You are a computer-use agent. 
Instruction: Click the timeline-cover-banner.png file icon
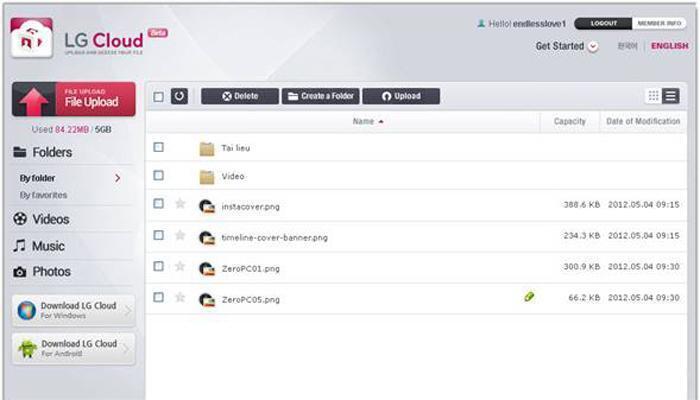pyautogui.click(x=207, y=238)
